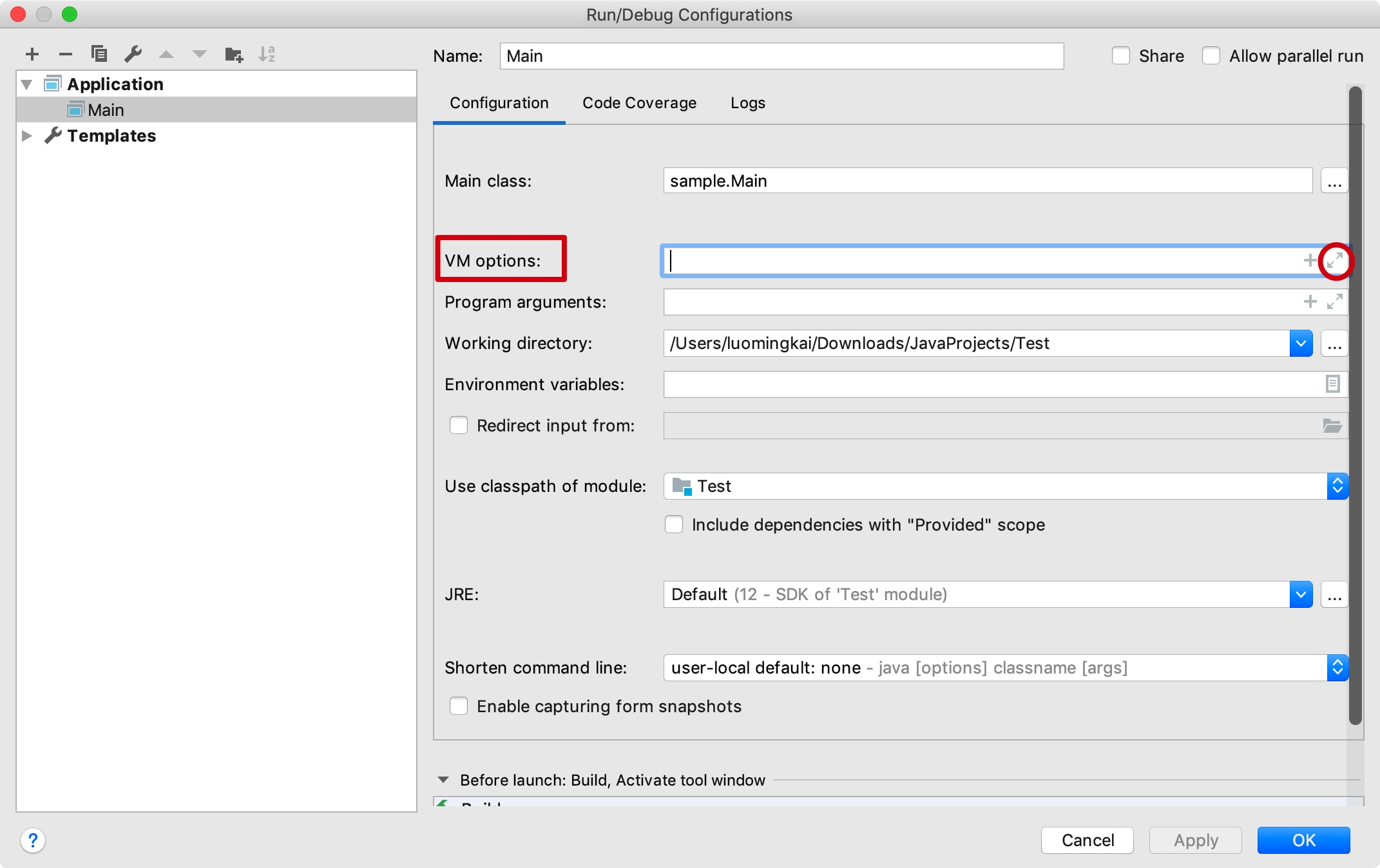Click the Create New Folder icon
The width and height of the screenshot is (1380, 868).
233,54
